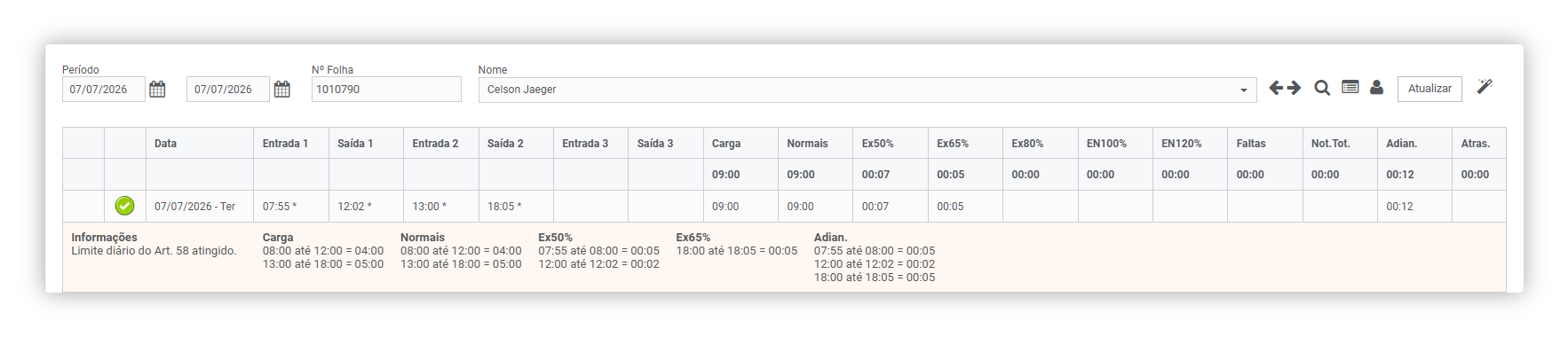1568x337 pixels.
Task: Click the end period date field
Action: 228,90
